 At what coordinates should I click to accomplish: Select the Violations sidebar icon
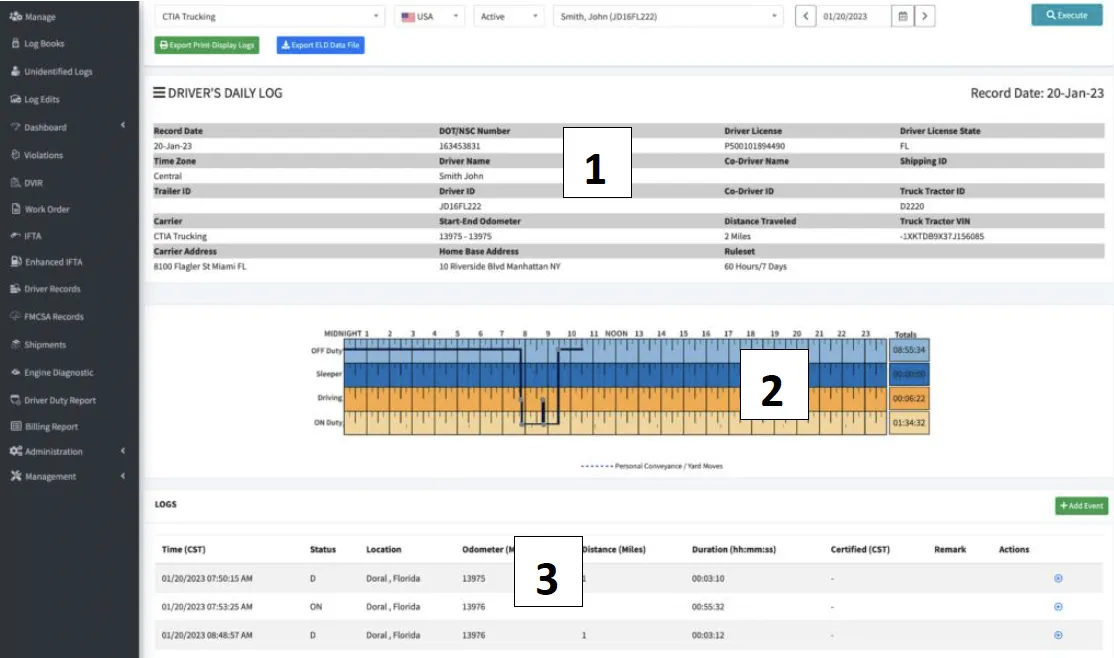click(x=15, y=155)
